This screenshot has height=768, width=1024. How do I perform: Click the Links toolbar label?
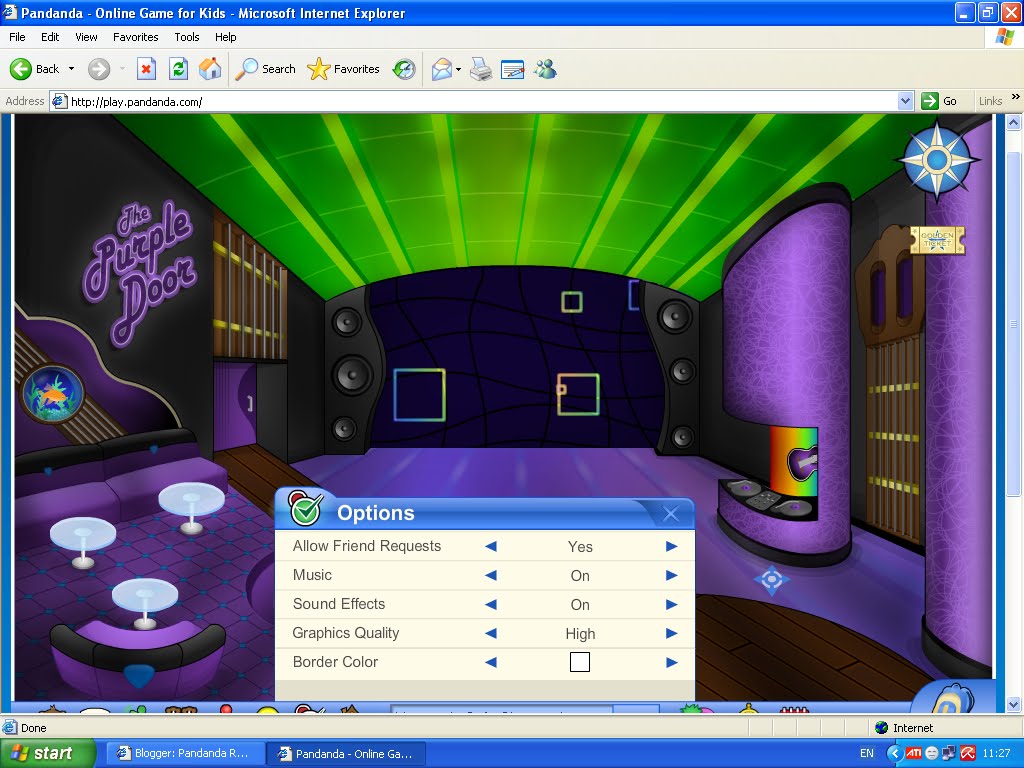tap(990, 101)
